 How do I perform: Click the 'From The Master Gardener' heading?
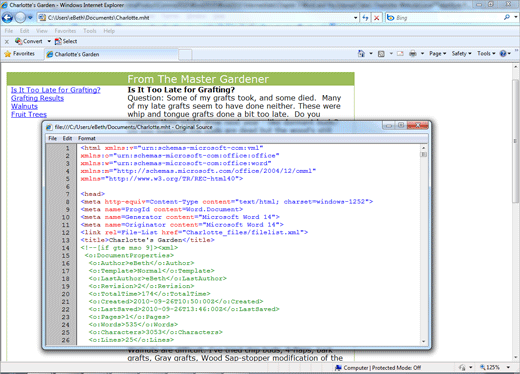pos(198,79)
